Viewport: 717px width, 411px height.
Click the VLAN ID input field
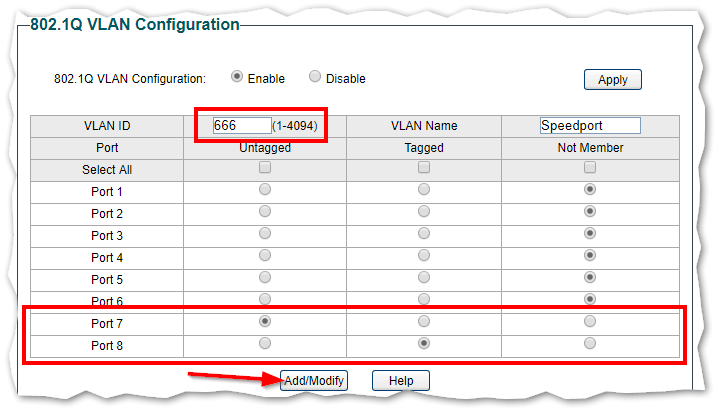[242, 126]
